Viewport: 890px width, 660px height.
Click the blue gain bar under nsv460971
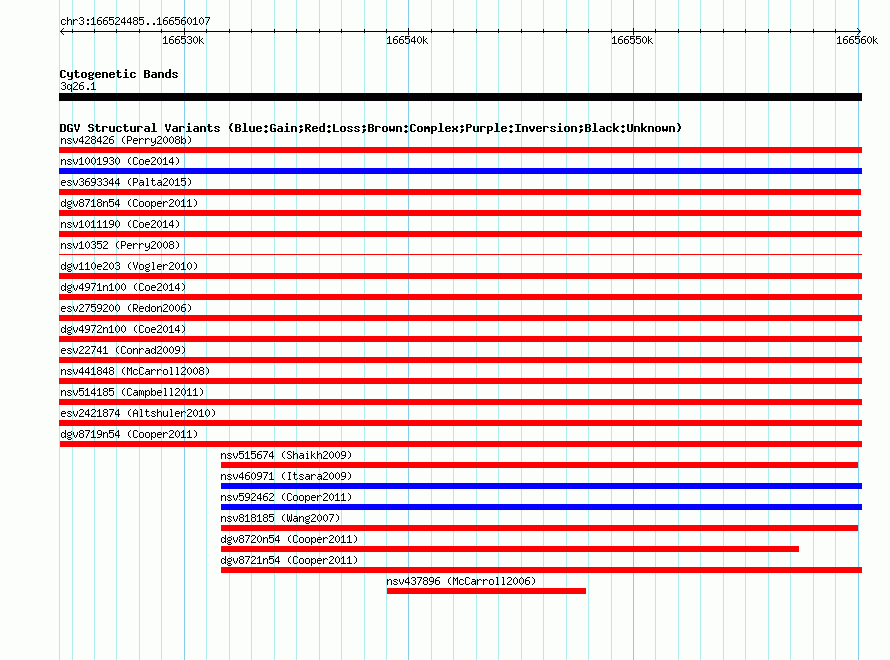541,486
